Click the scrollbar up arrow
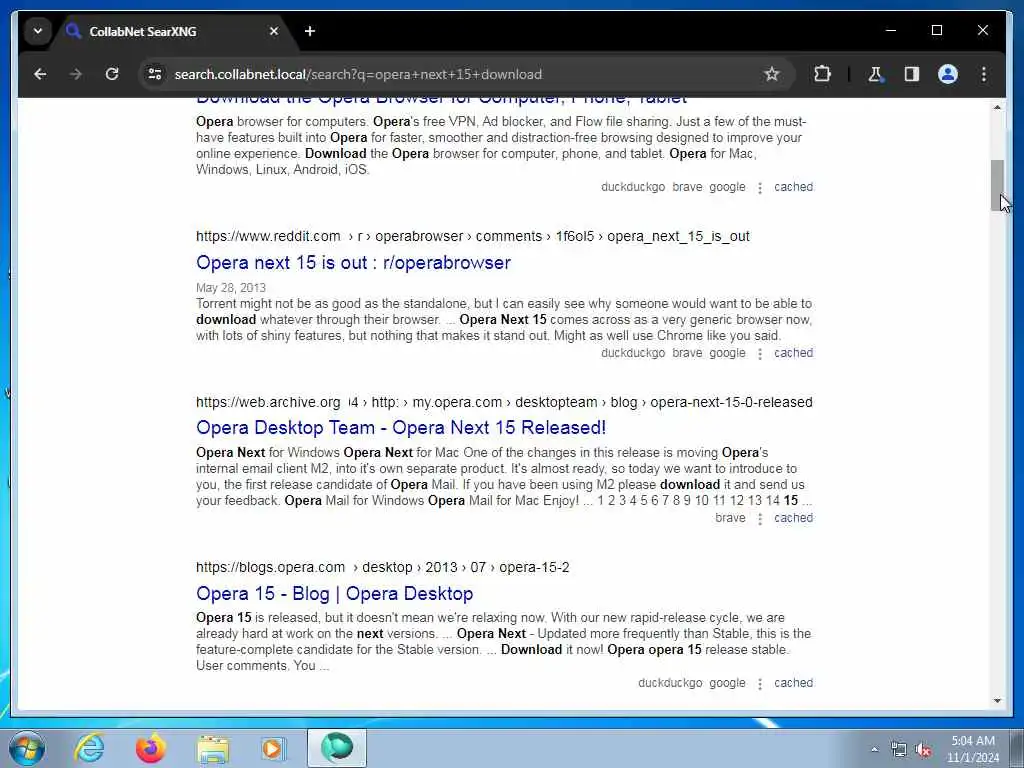 tap(997, 107)
